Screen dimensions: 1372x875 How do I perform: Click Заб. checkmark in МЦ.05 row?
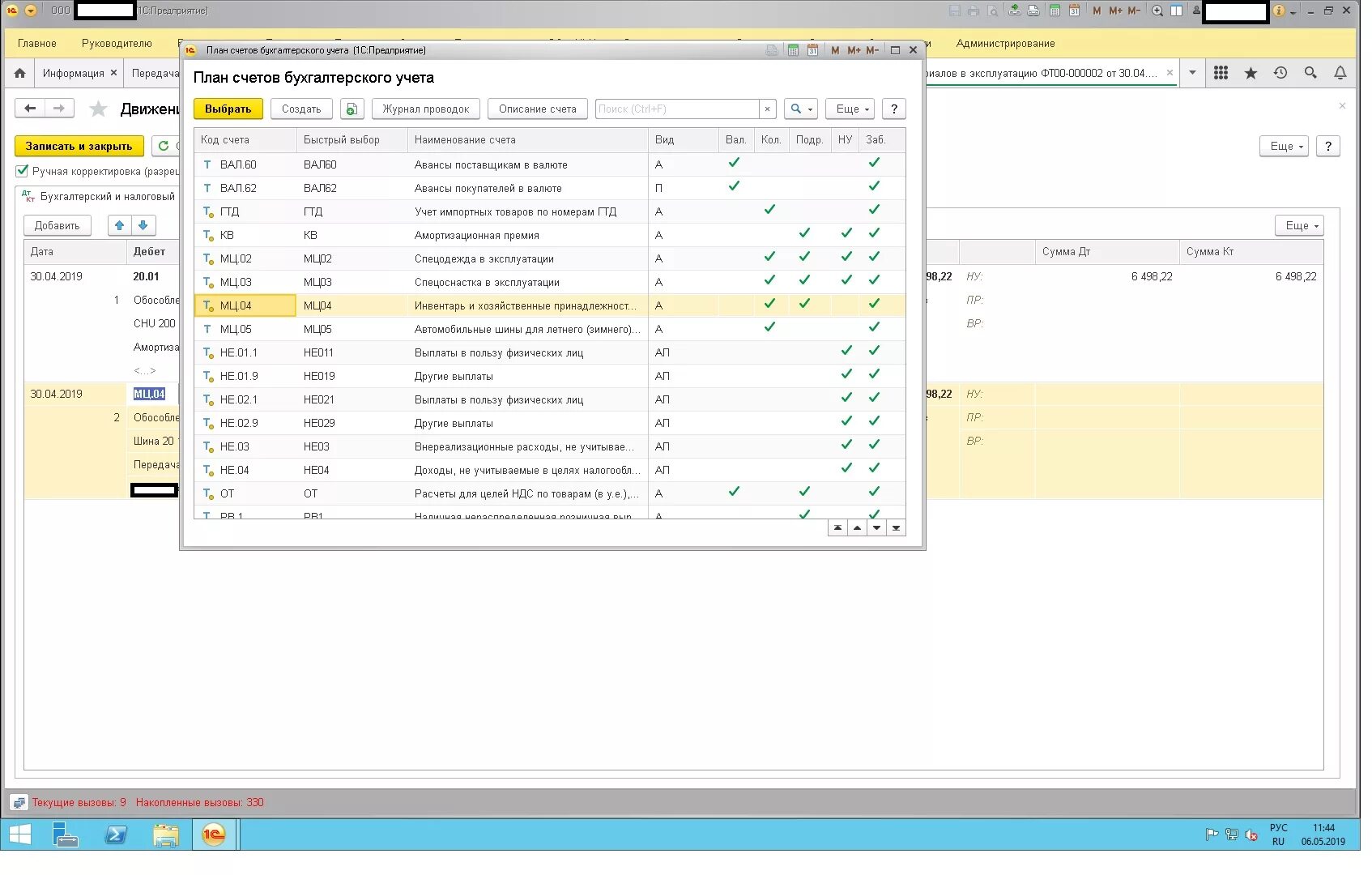pos(874,327)
